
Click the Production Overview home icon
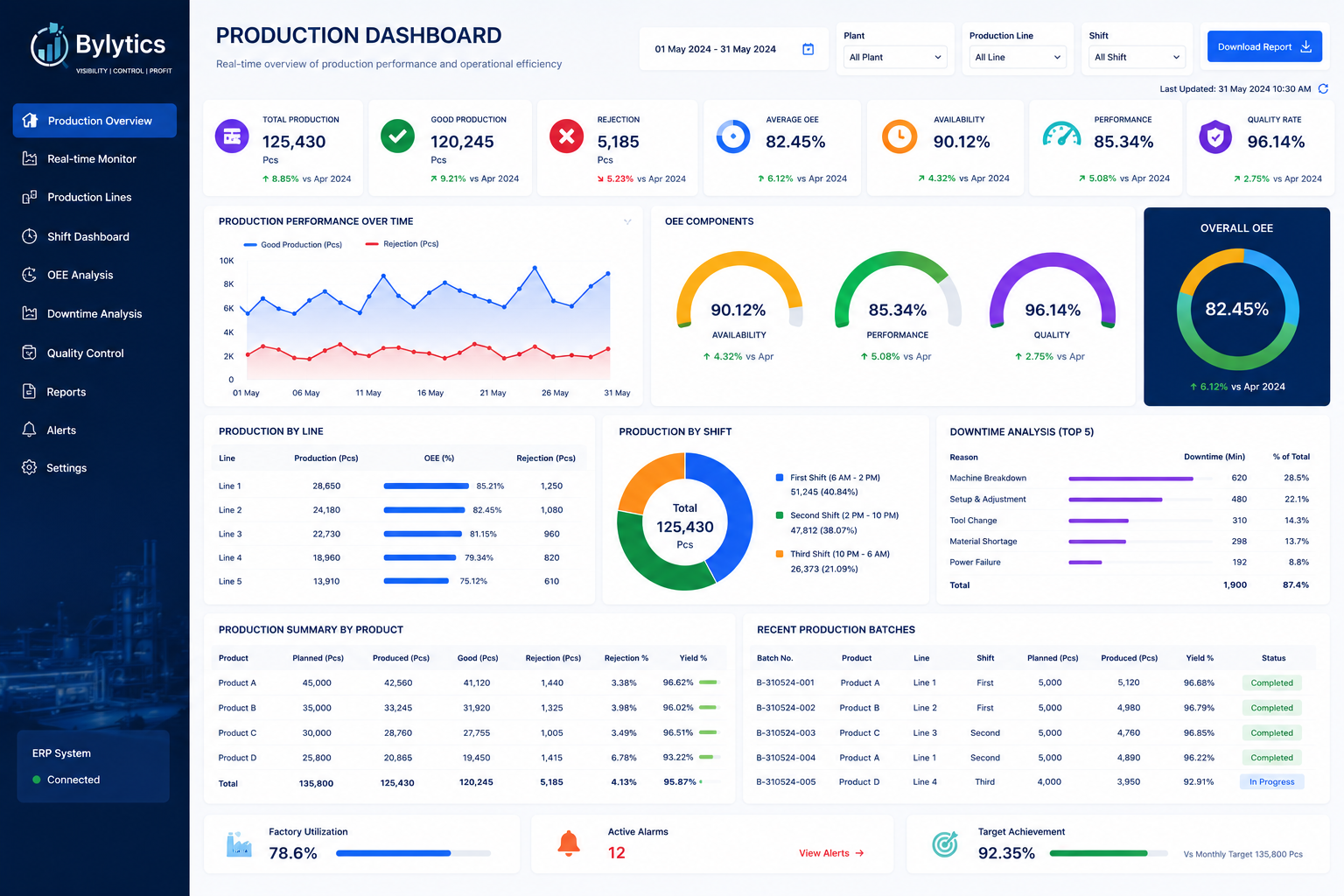pos(31,120)
